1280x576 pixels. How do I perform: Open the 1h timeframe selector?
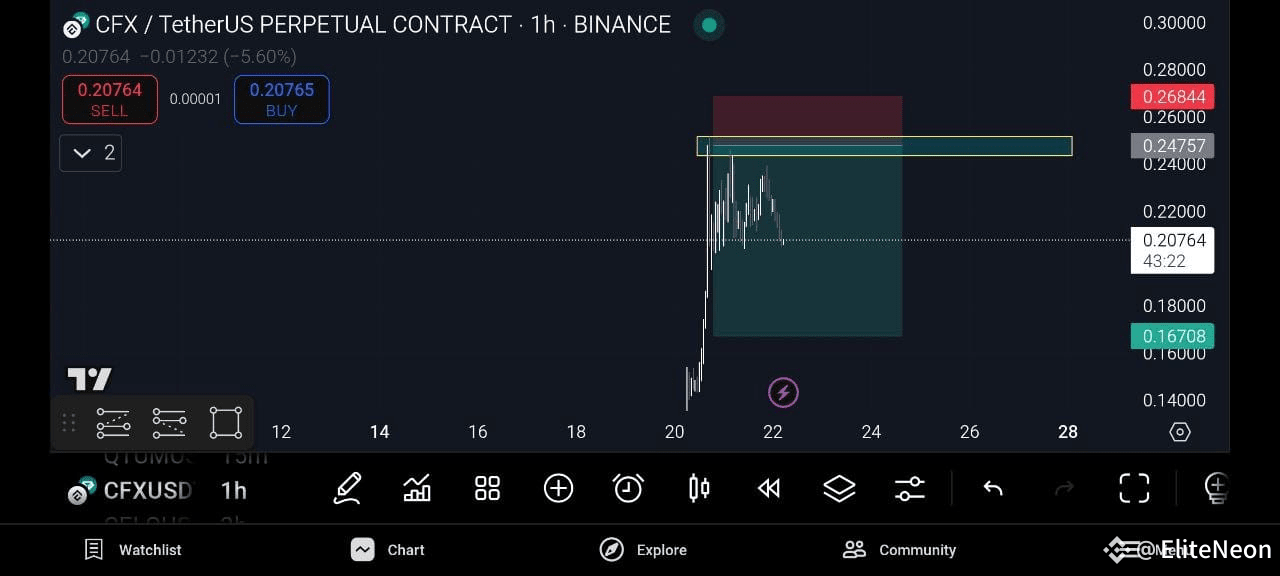tap(234, 490)
